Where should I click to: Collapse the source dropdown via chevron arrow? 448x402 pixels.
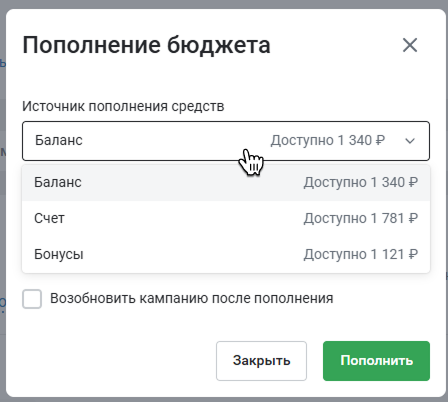click(410, 141)
